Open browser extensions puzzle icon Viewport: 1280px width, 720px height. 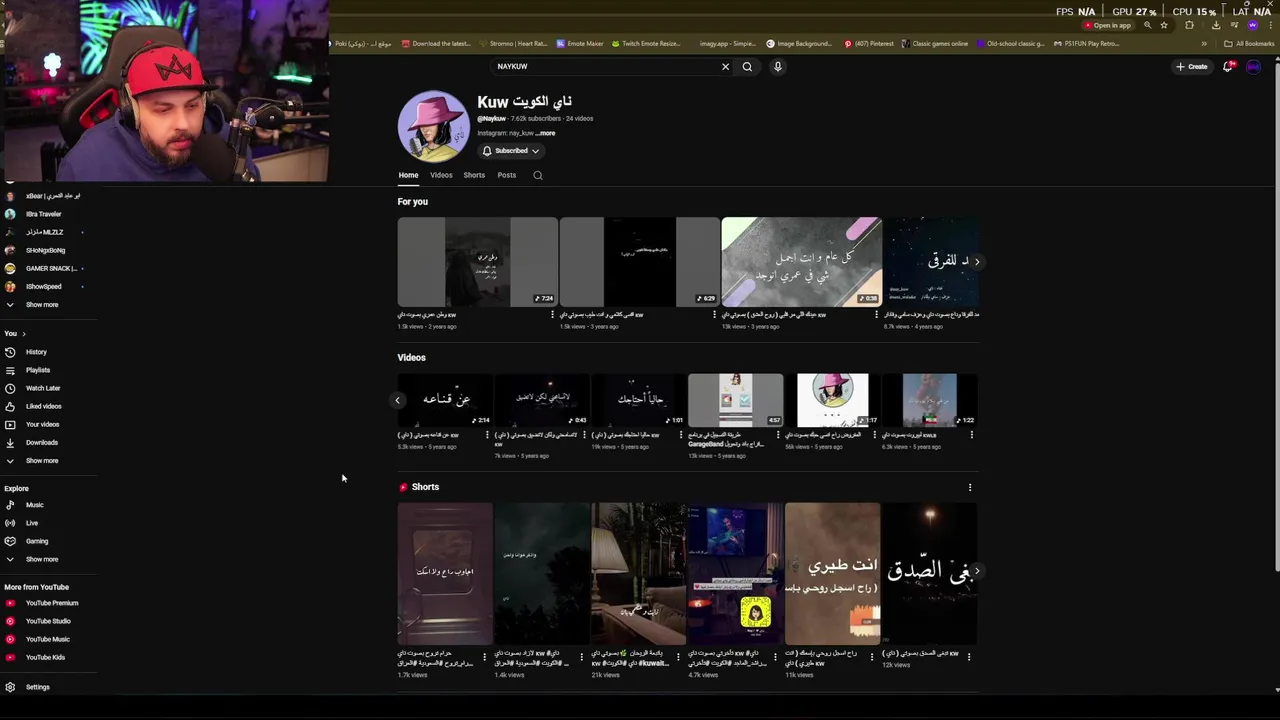pos(1189,25)
